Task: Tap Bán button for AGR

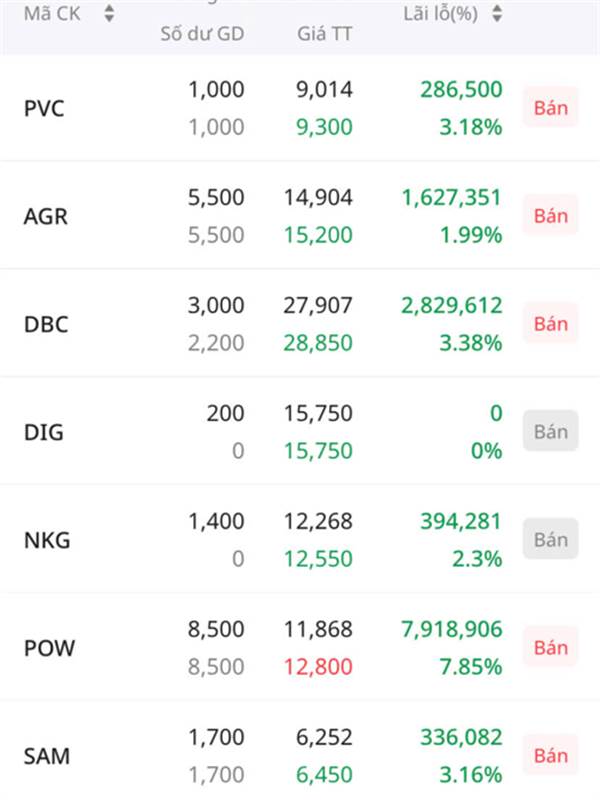Action: pyautogui.click(x=551, y=216)
